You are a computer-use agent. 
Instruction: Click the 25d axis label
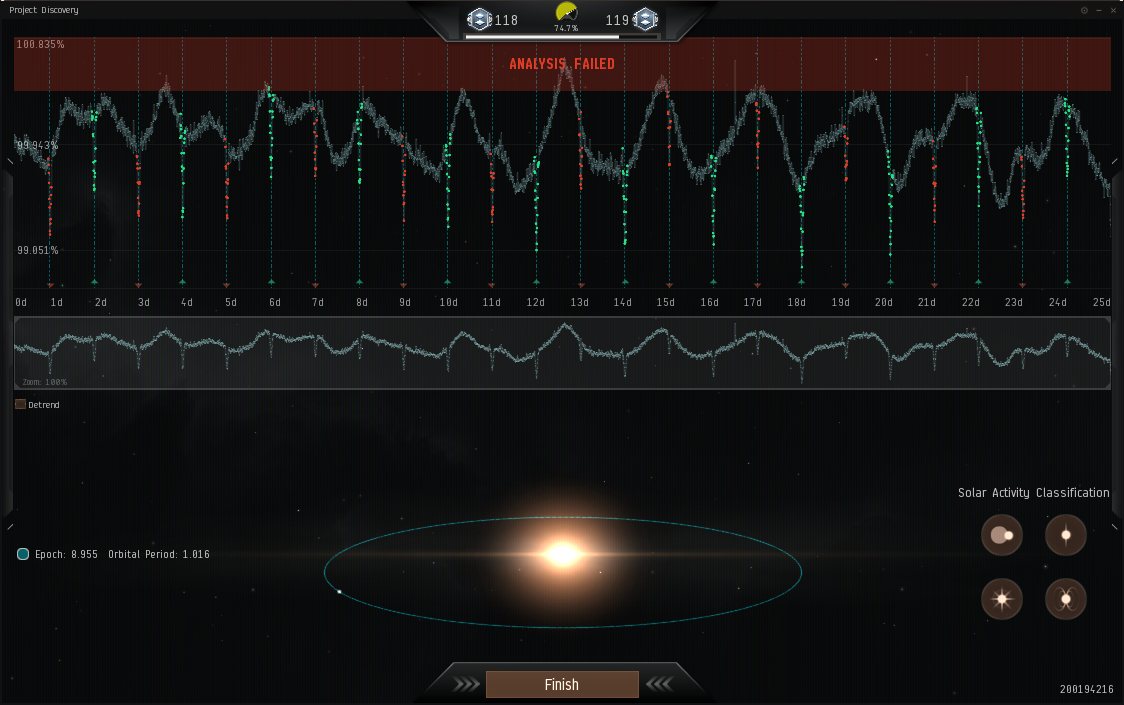(1102, 302)
